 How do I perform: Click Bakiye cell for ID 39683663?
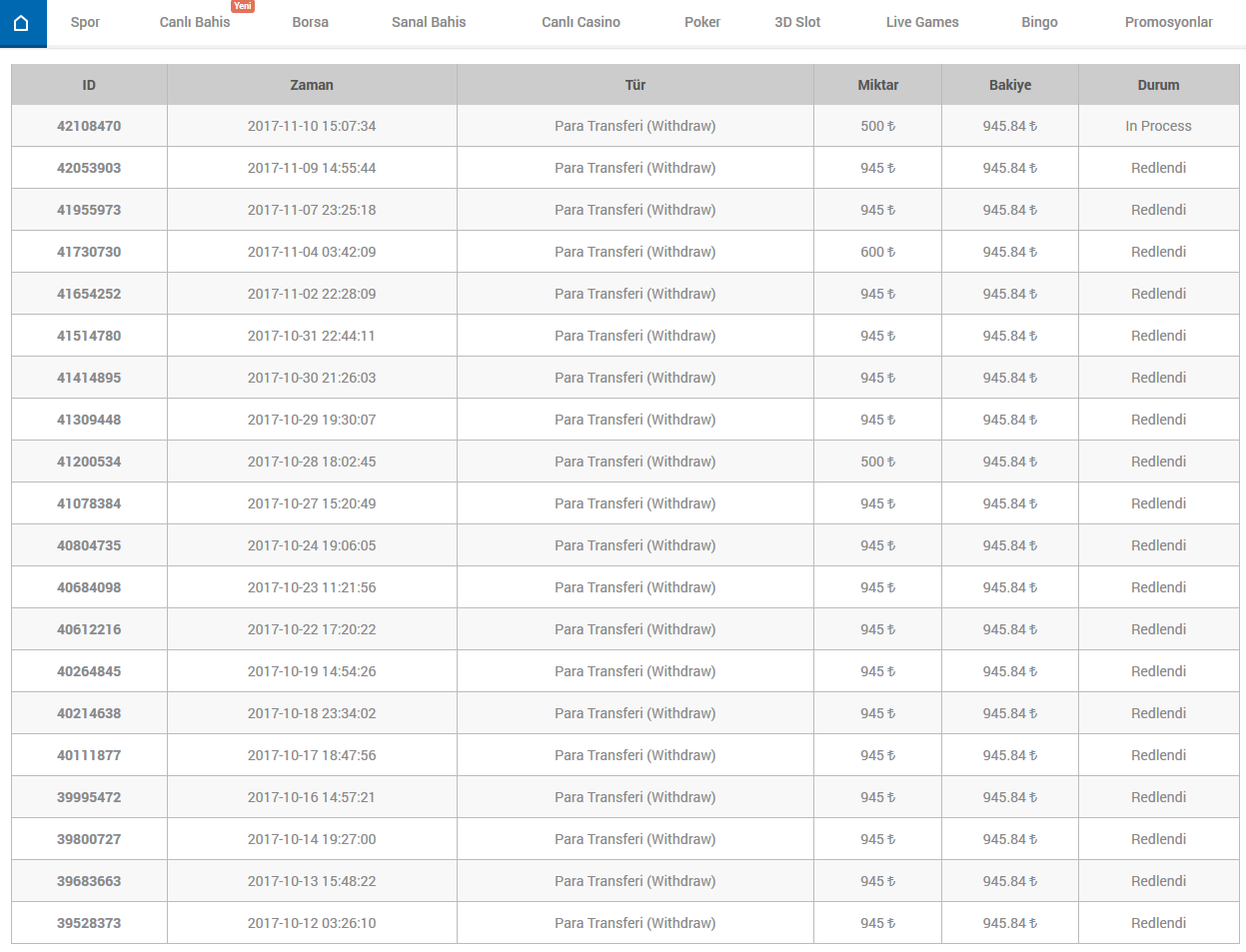click(1010, 881)
